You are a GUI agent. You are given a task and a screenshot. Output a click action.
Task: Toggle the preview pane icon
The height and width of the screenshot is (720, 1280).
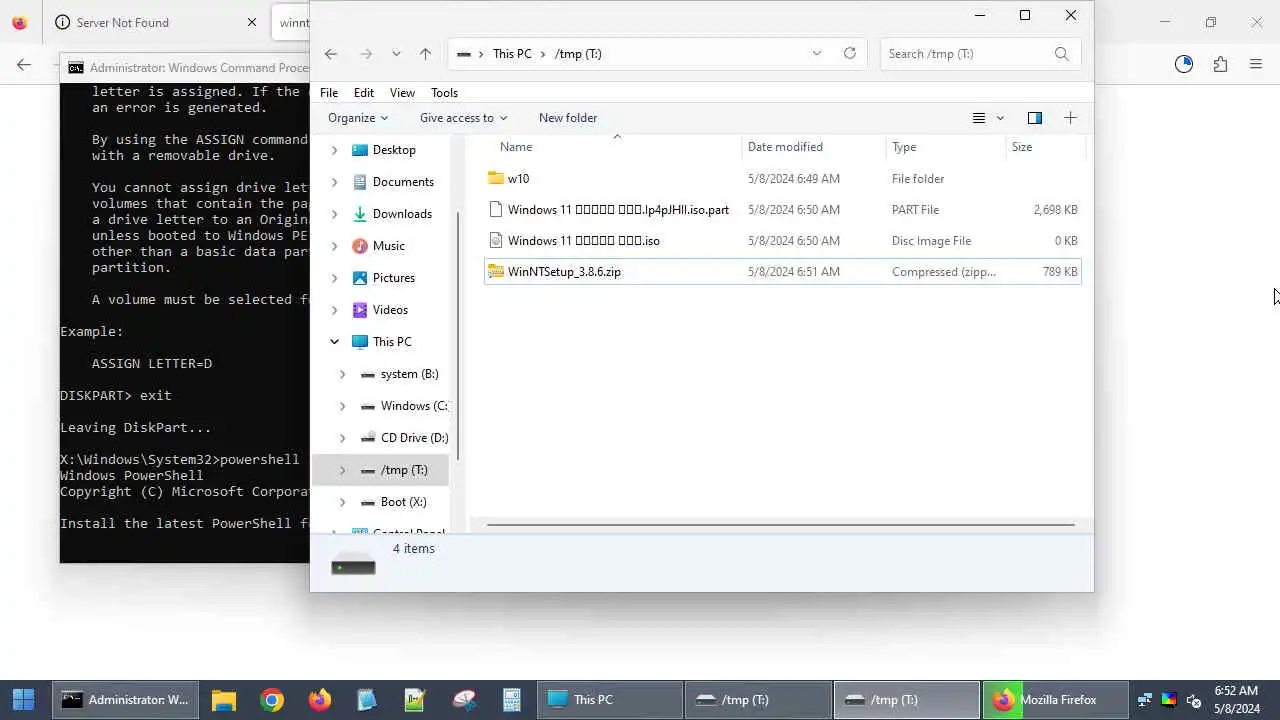1035,118
